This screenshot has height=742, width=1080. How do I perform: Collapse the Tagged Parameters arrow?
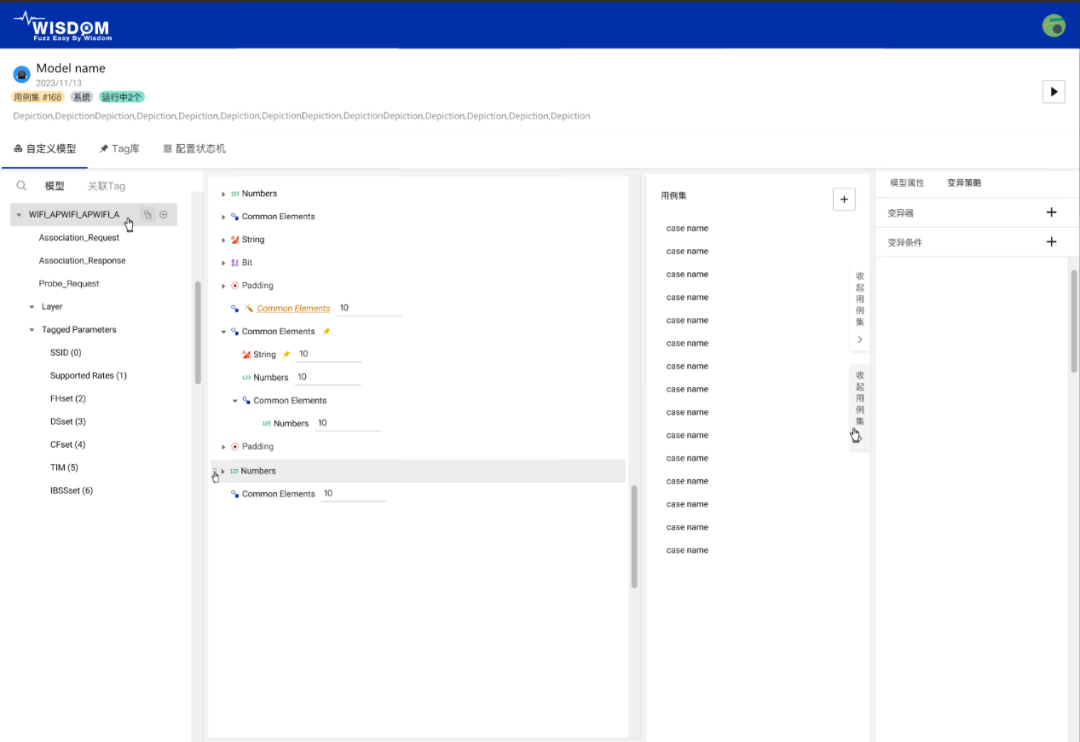tap(32, 329)
